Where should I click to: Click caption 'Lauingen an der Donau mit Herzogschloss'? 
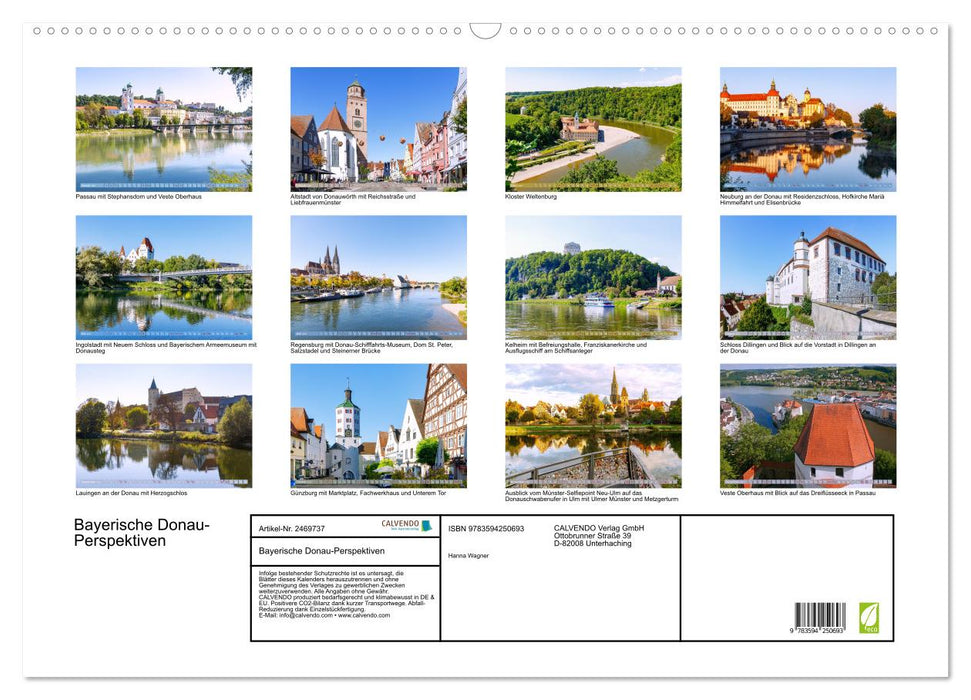coord(131,493)
